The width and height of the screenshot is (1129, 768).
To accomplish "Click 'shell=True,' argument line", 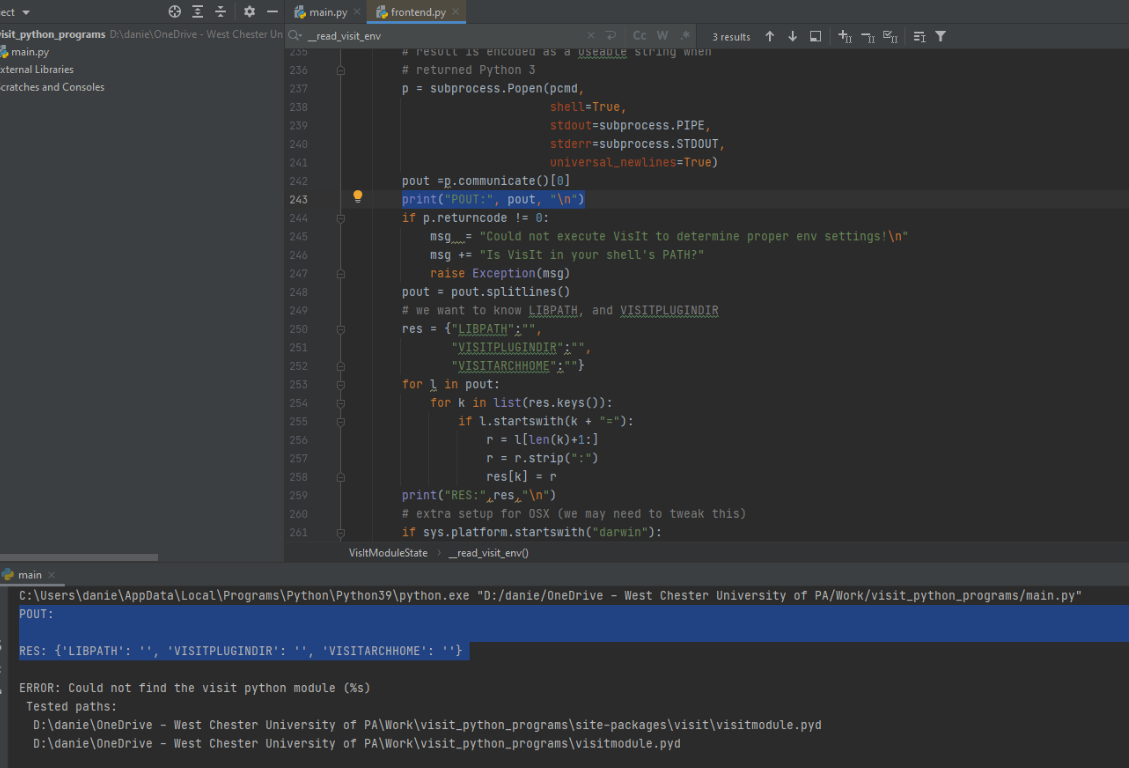I will click(588, 107).
